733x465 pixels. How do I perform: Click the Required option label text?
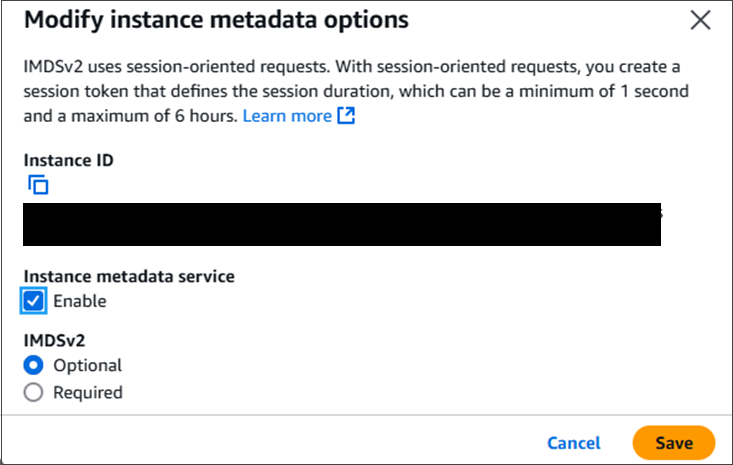(x=88, y=393)
